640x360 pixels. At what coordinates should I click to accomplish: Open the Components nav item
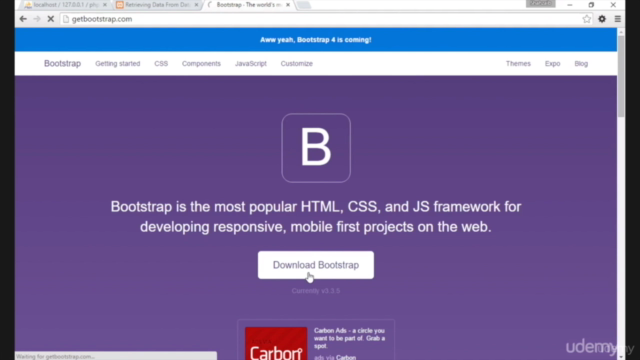pyautogui.click(x=201, y=64)
